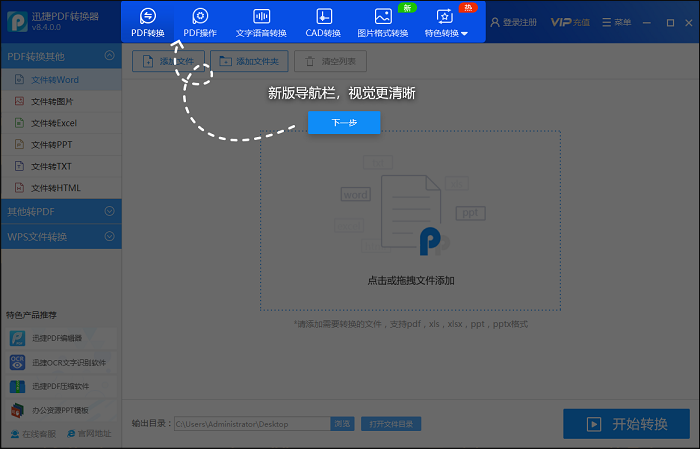
Task: Click the output directory path field
Action: click(x=251, y=424)
